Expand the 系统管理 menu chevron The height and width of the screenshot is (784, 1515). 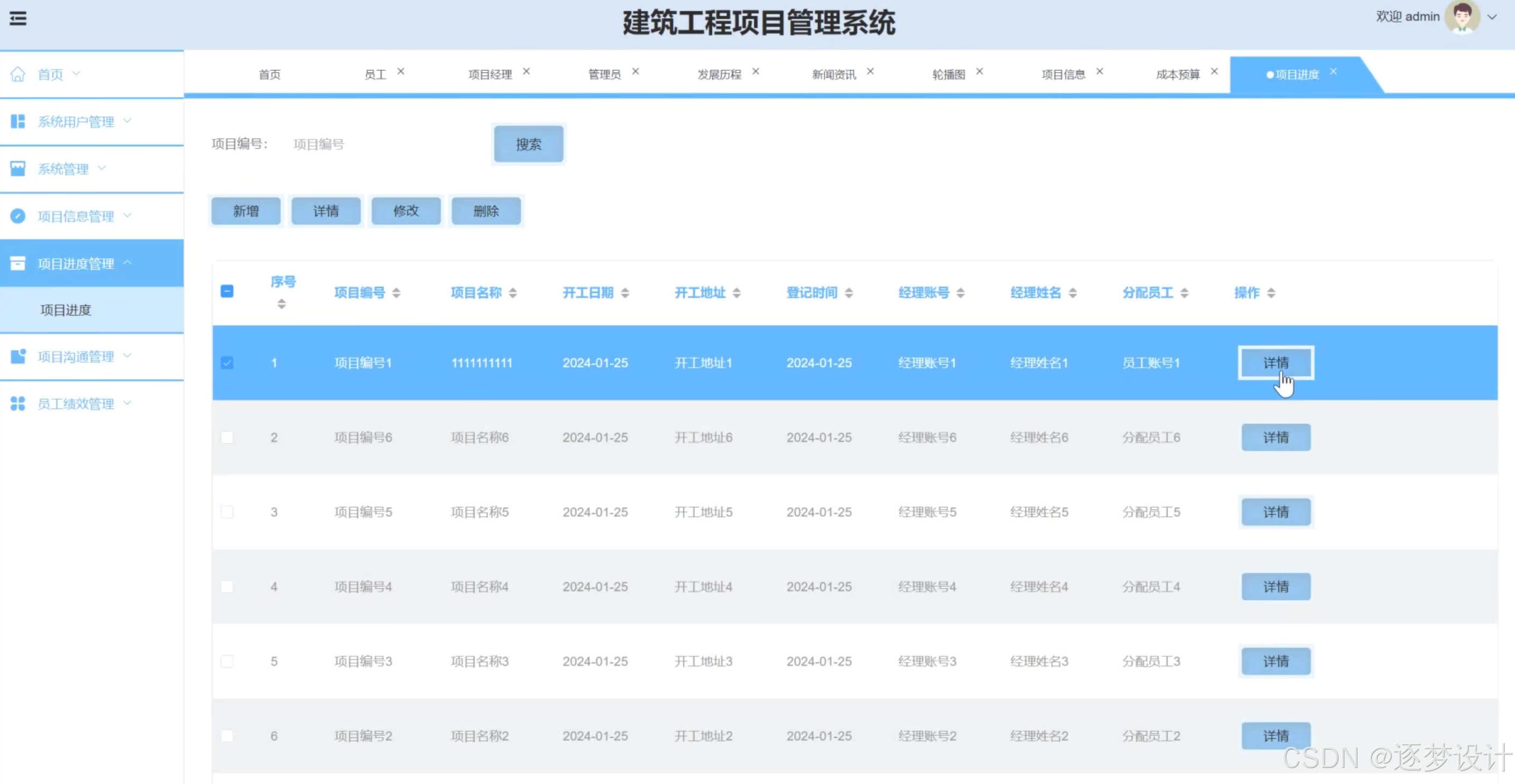point(102,168)
